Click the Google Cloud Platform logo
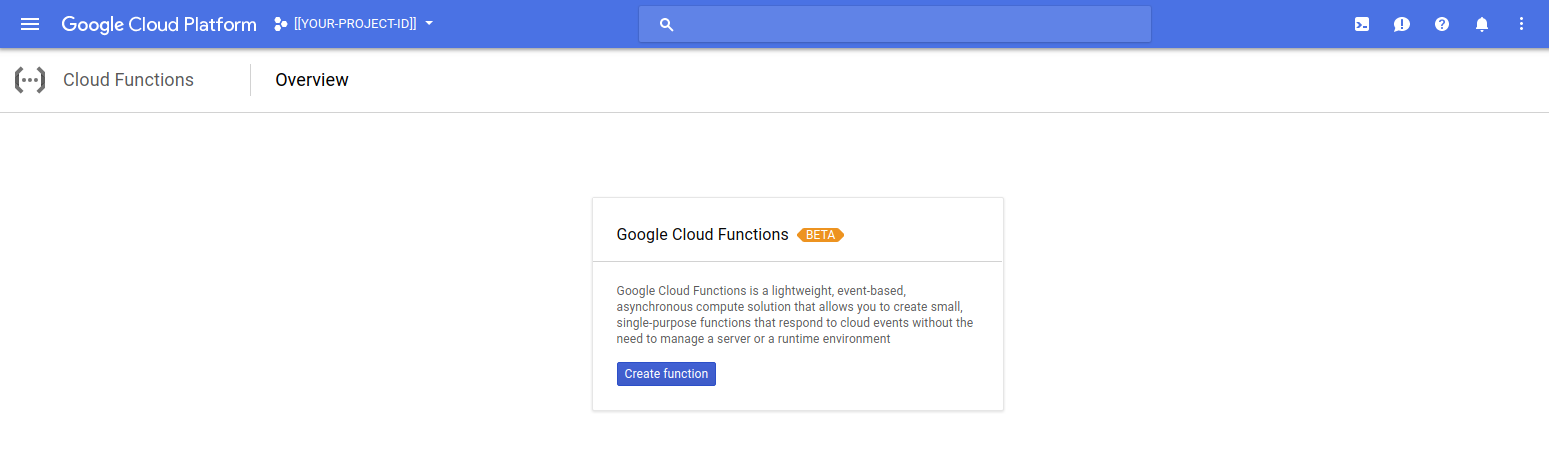 point(159,24)
